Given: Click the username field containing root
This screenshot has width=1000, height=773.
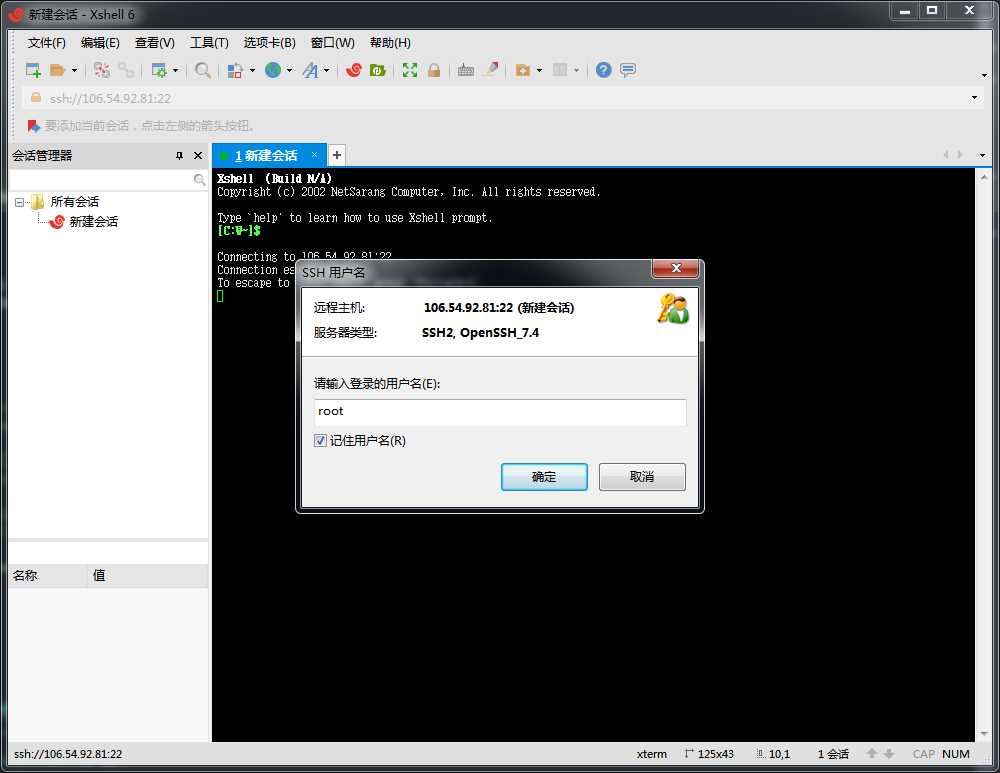Looking at the screenshot, I should 500,412.
